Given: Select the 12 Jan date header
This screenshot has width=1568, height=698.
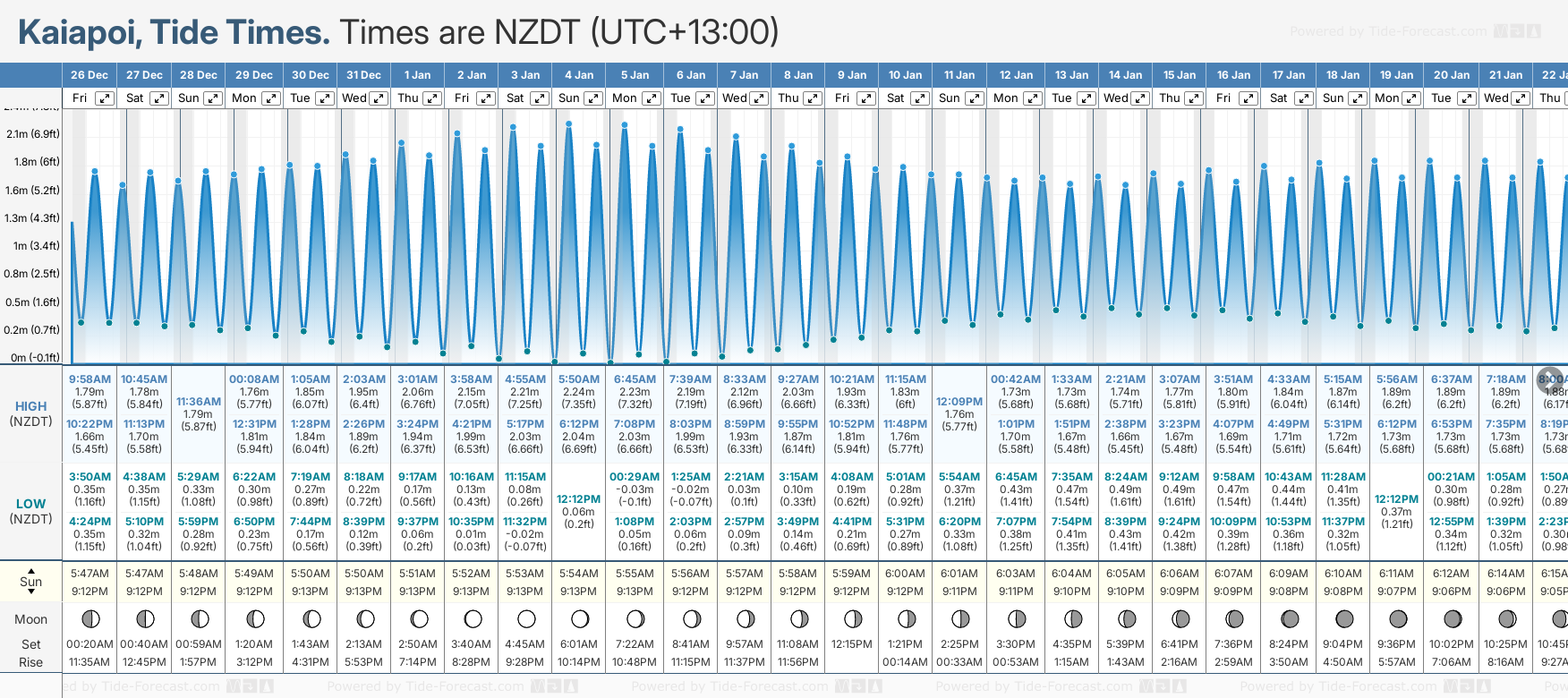Looking at the screenshot, I should click(x=1016, y=75).
